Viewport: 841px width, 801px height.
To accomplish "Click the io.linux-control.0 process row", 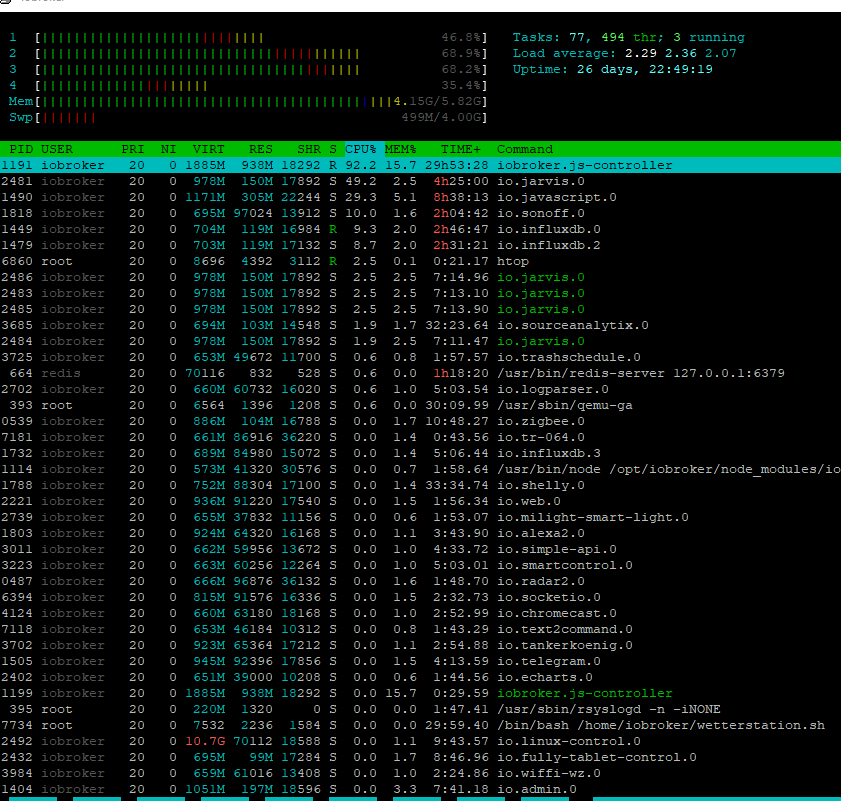I will (x=420, y=741).
